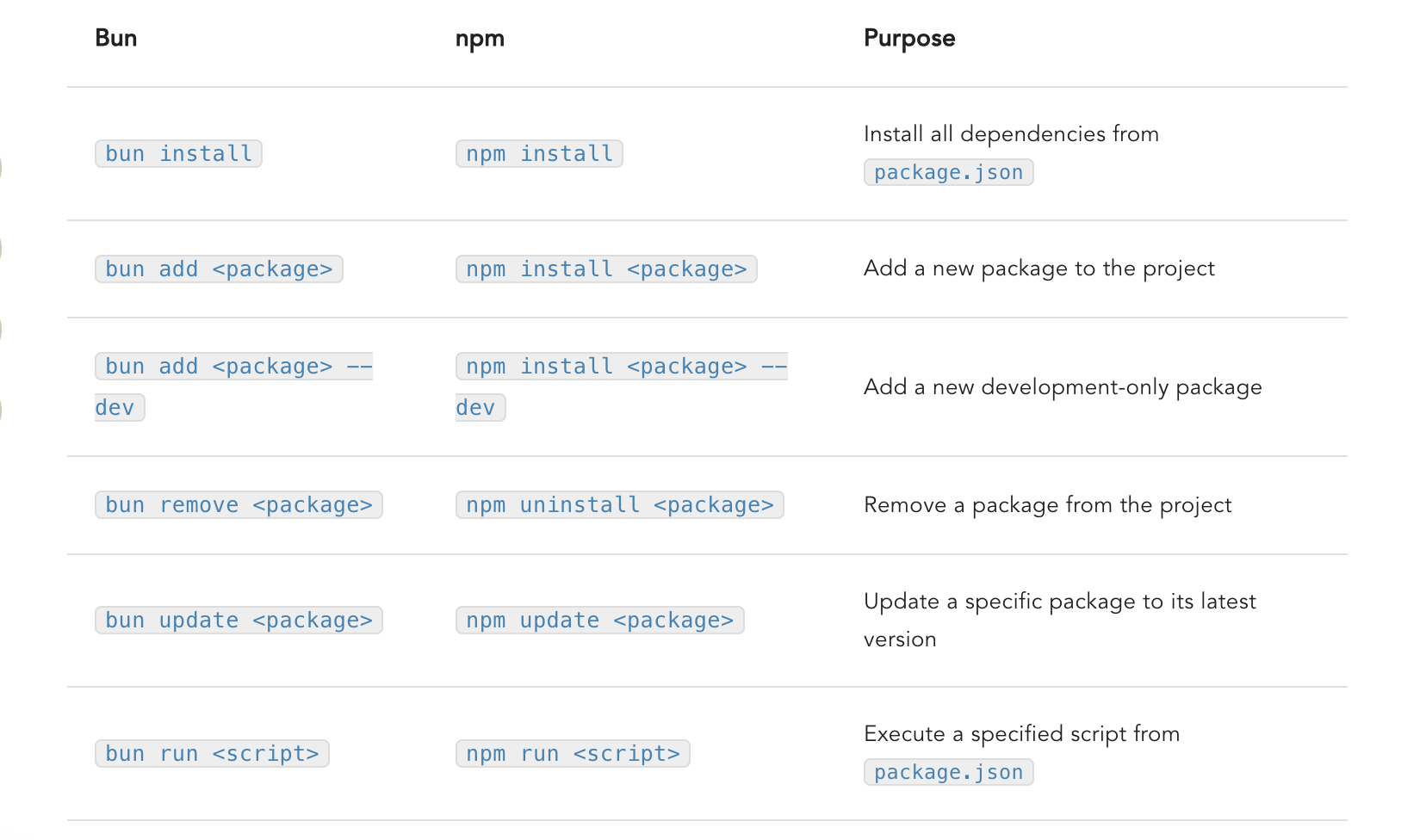
Task: Click package.json code in install row
Action: [x=948, y=172]
